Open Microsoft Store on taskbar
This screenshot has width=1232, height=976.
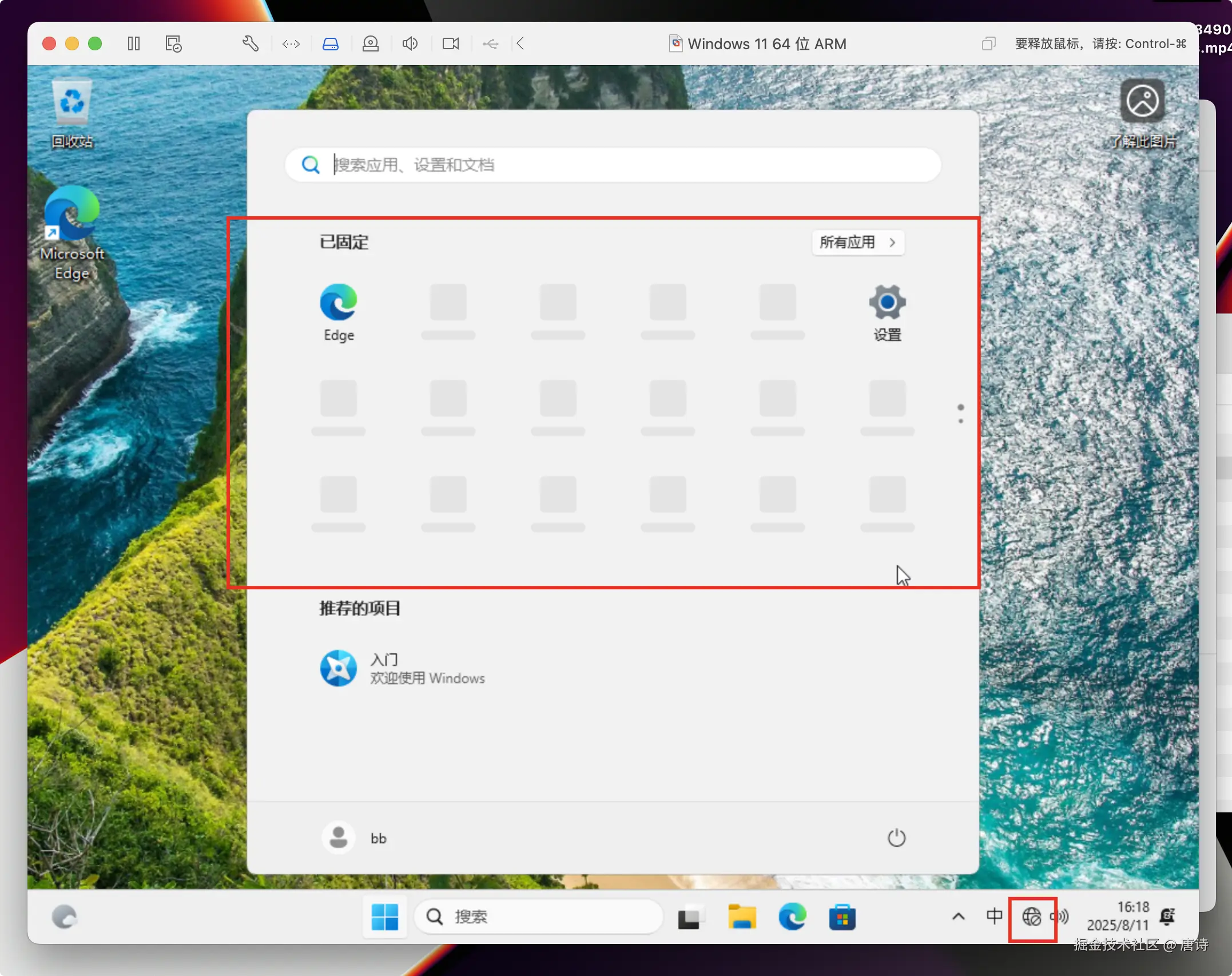pos(842,917)
